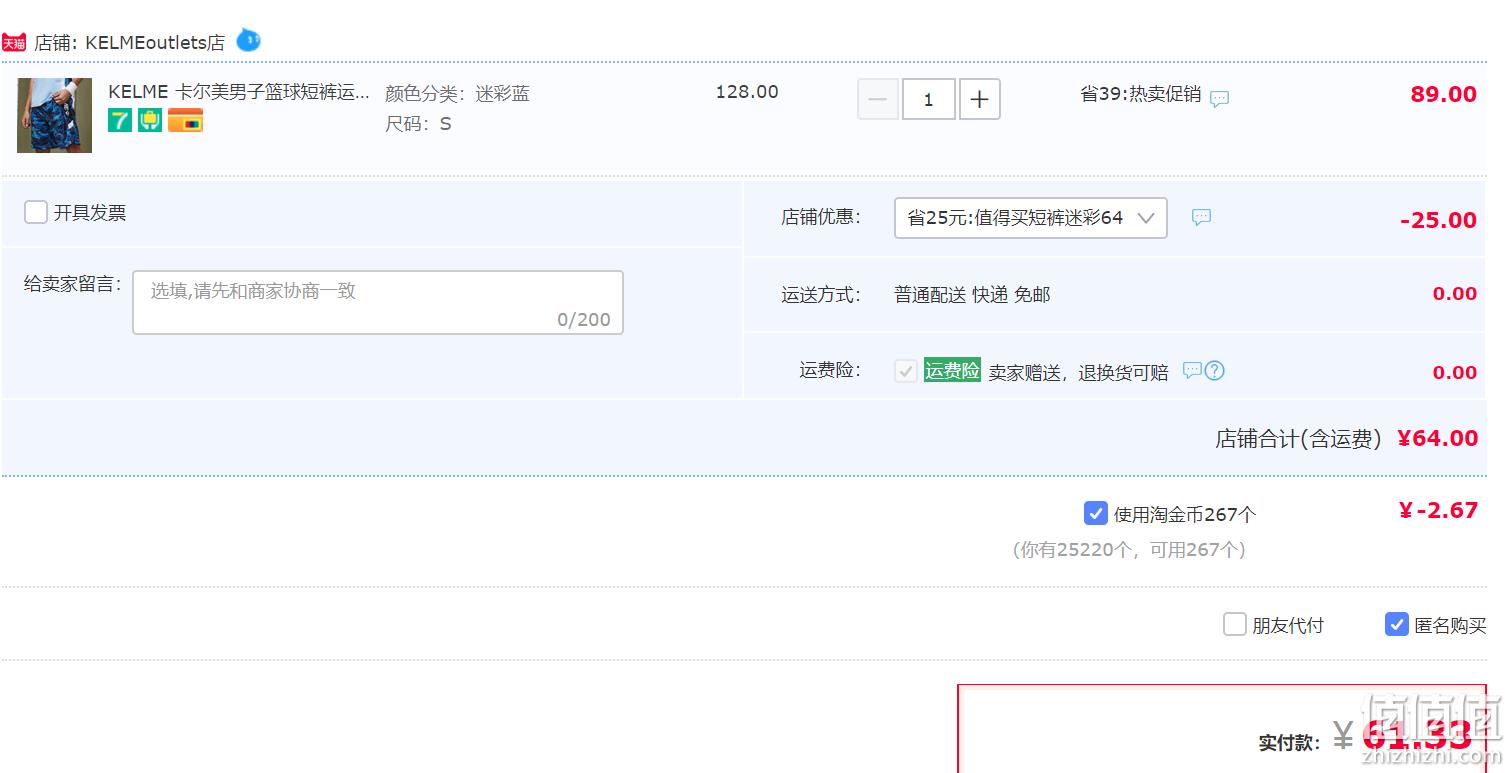Click the quantity input field showing 1
Viewport: 1511px width, 773px height.
(929, 99)
